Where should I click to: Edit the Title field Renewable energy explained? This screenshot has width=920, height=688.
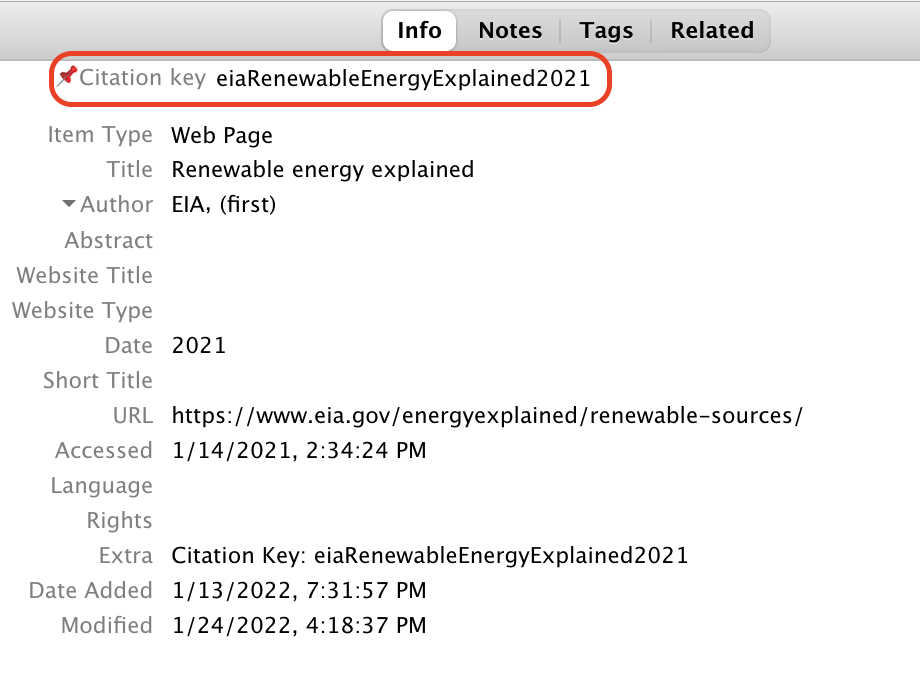(x=322, y=169)
